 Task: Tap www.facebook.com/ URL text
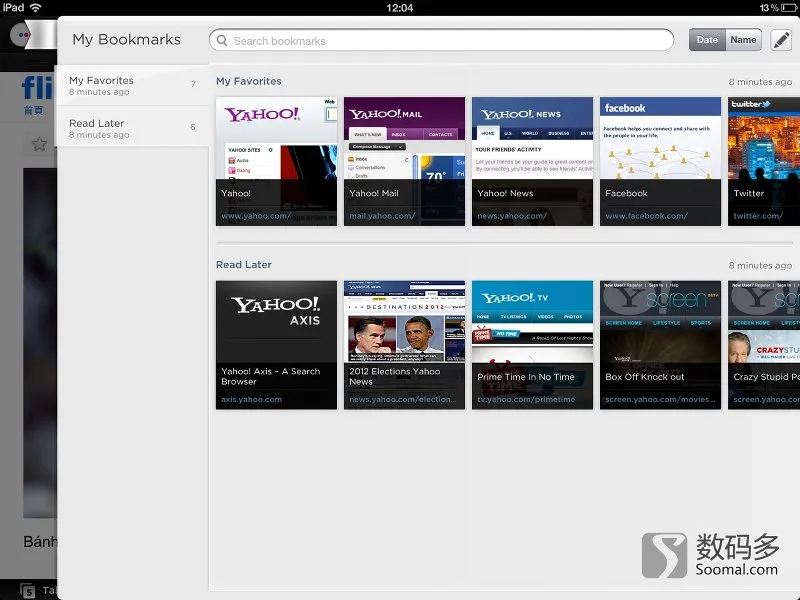pos(646,216)
